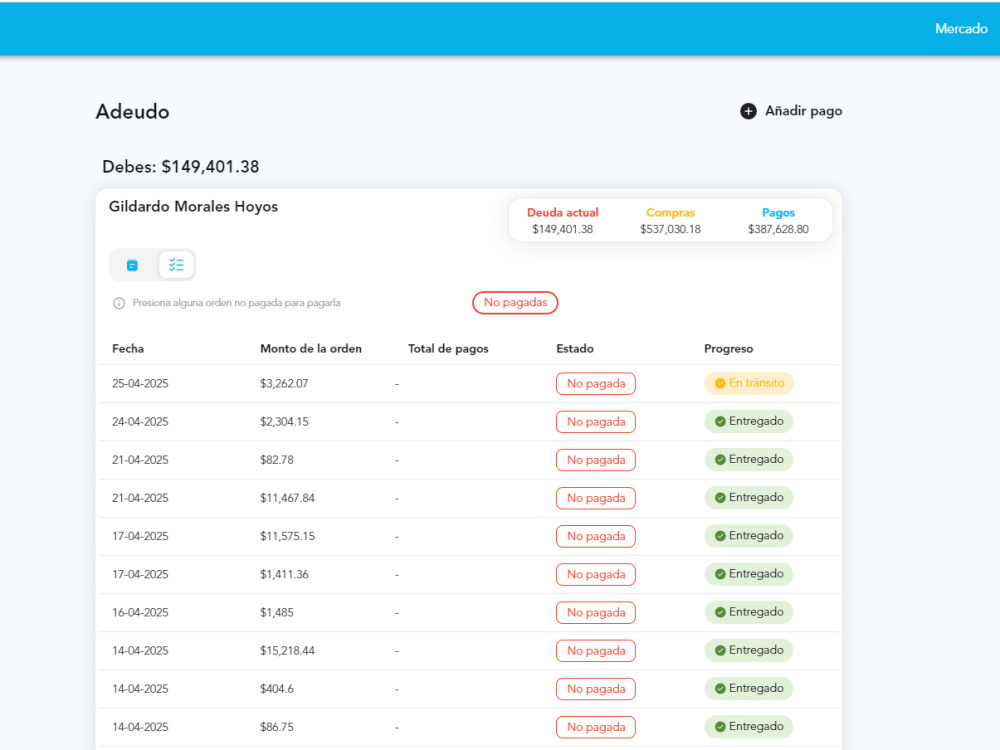Click the $1,411.36 amount

(x=284, y=575)
